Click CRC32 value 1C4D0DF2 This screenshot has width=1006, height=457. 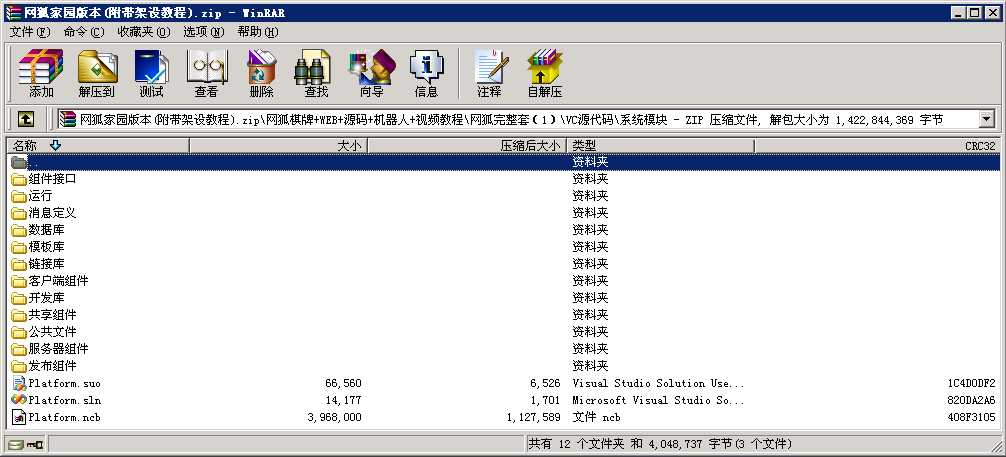pos(971,383)
